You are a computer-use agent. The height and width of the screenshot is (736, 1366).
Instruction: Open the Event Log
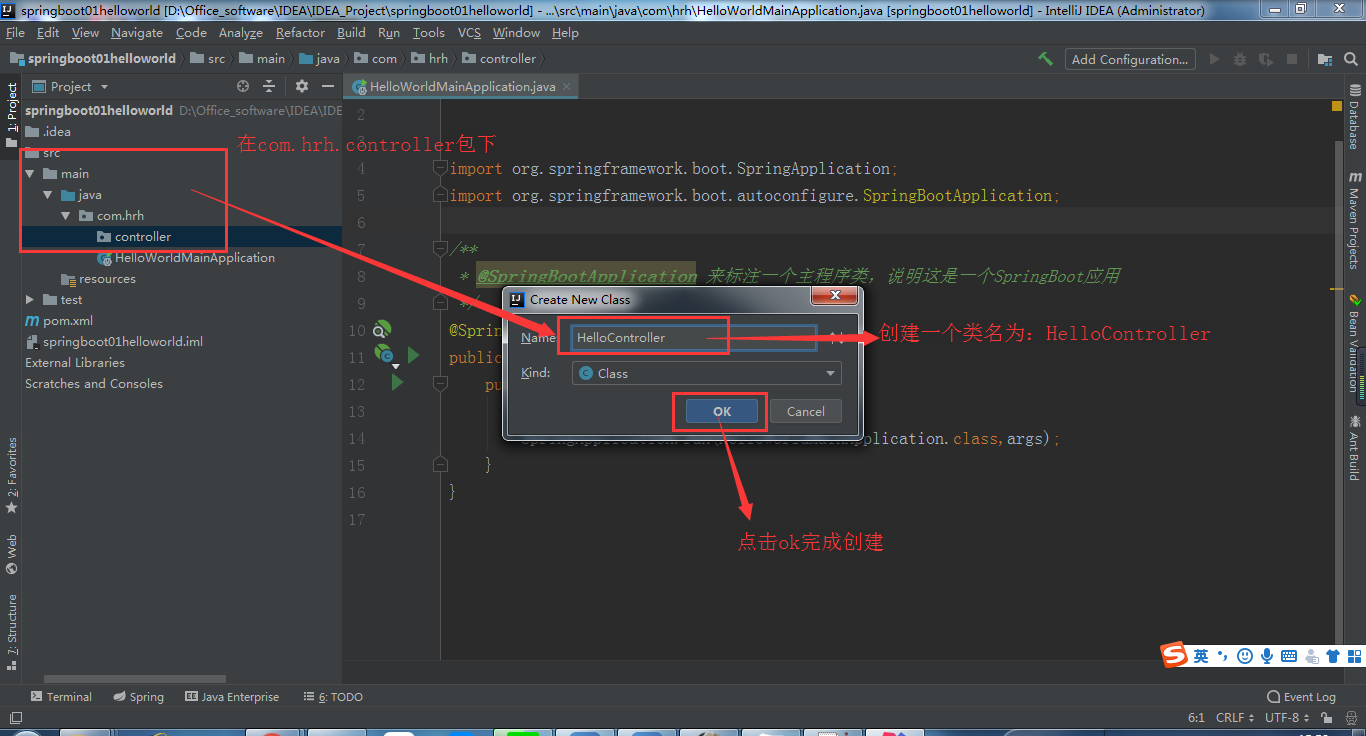coord(1301,697)
